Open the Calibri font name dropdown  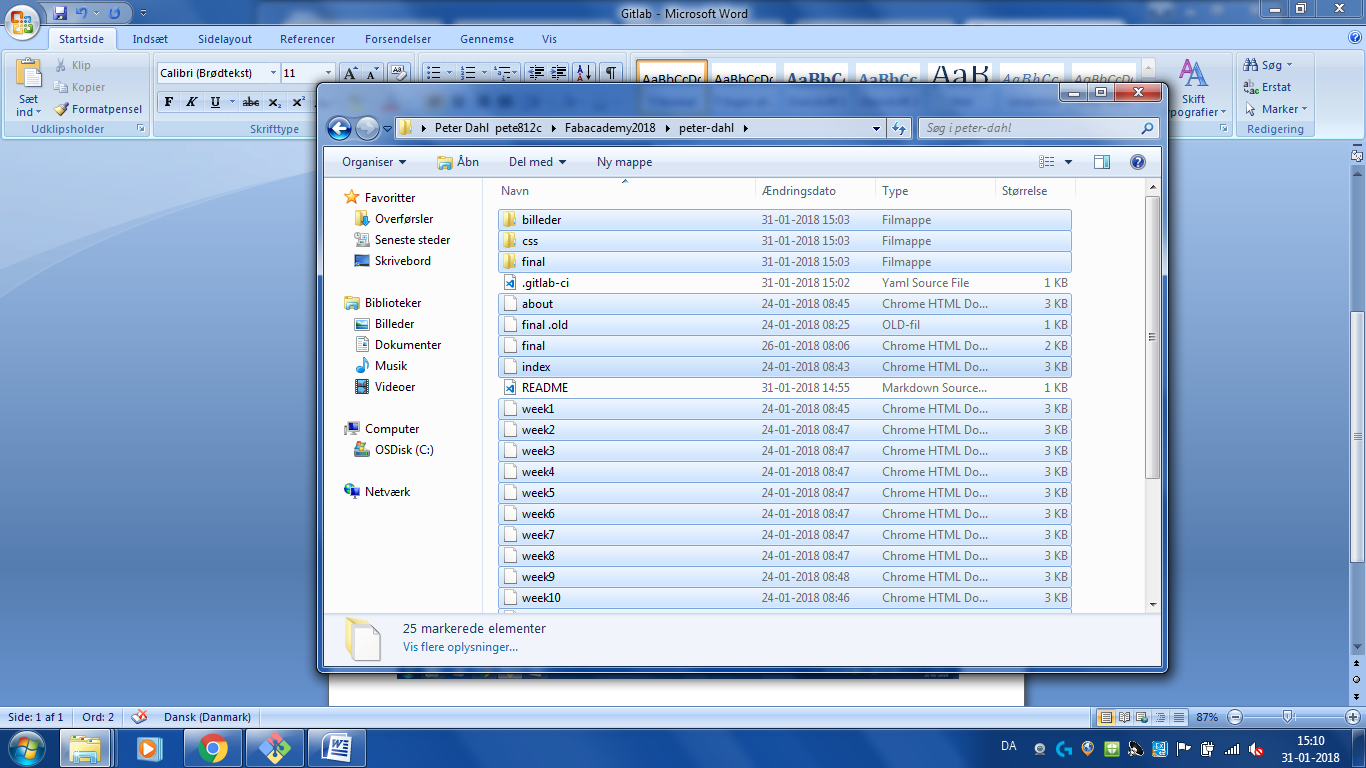tap(273, 73)
